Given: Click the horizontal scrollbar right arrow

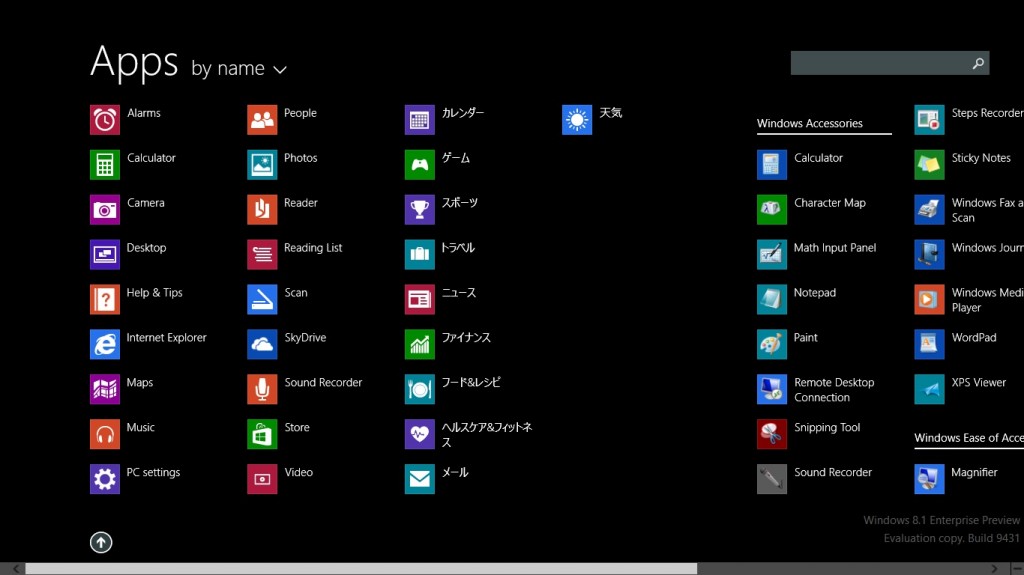Looking at the screenshot, I should [x=994, y=569].
